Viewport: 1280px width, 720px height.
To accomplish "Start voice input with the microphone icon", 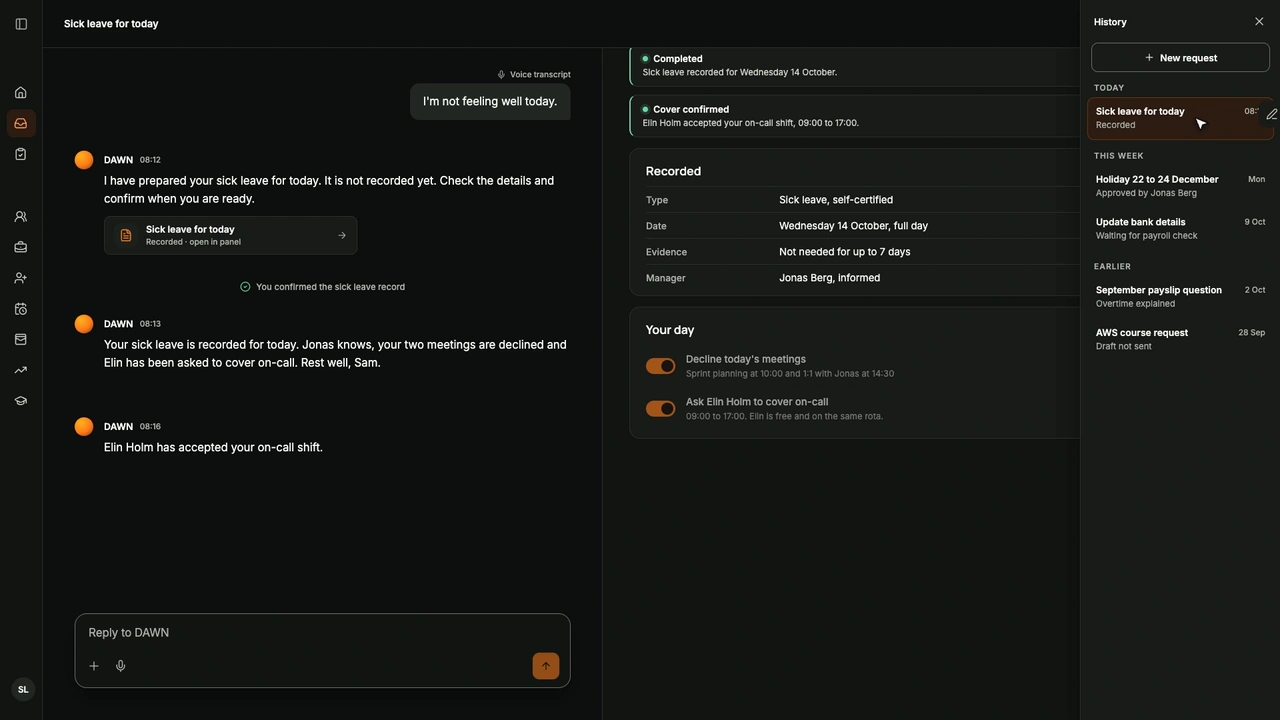I will pyautogui.click(x=121, y=666).
